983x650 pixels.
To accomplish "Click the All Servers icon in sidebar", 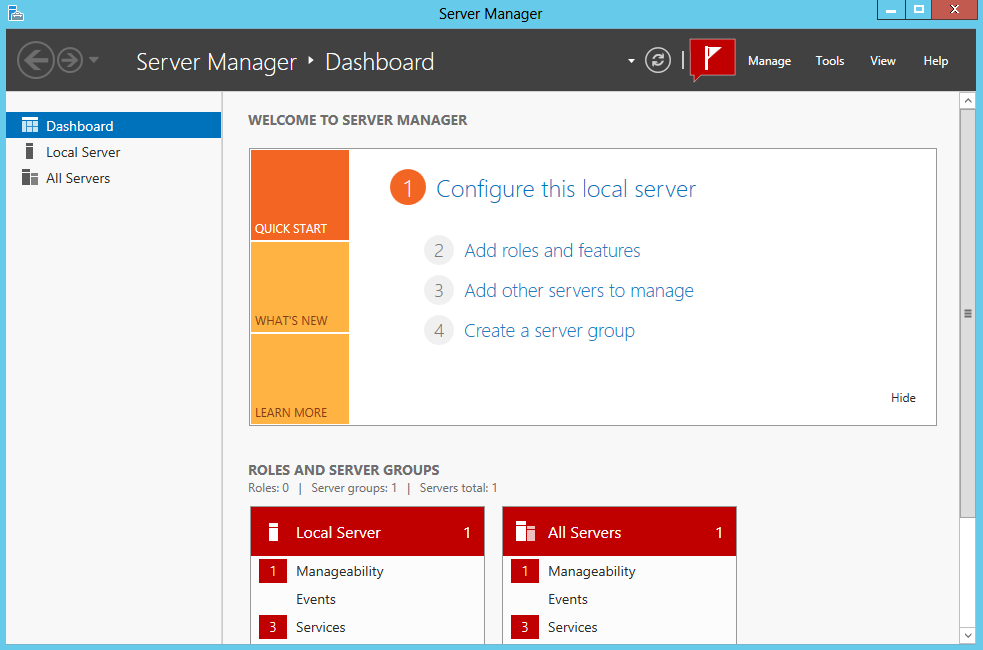I will 29,177.
